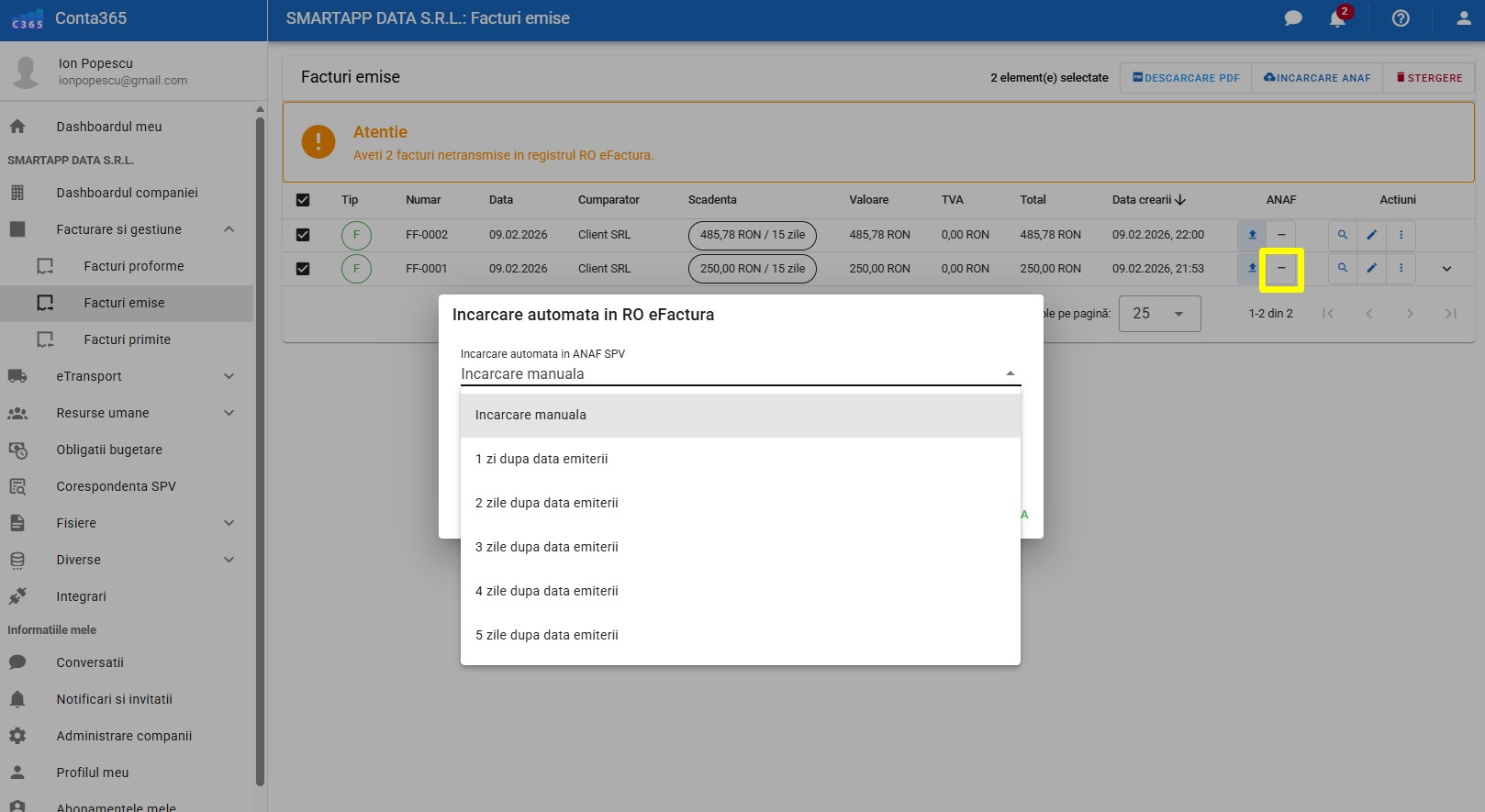Uncheck the FF-0001 invoice row checkbox
The width and height of the screenshot is (1485, 812).
click(x=303, y=269)
